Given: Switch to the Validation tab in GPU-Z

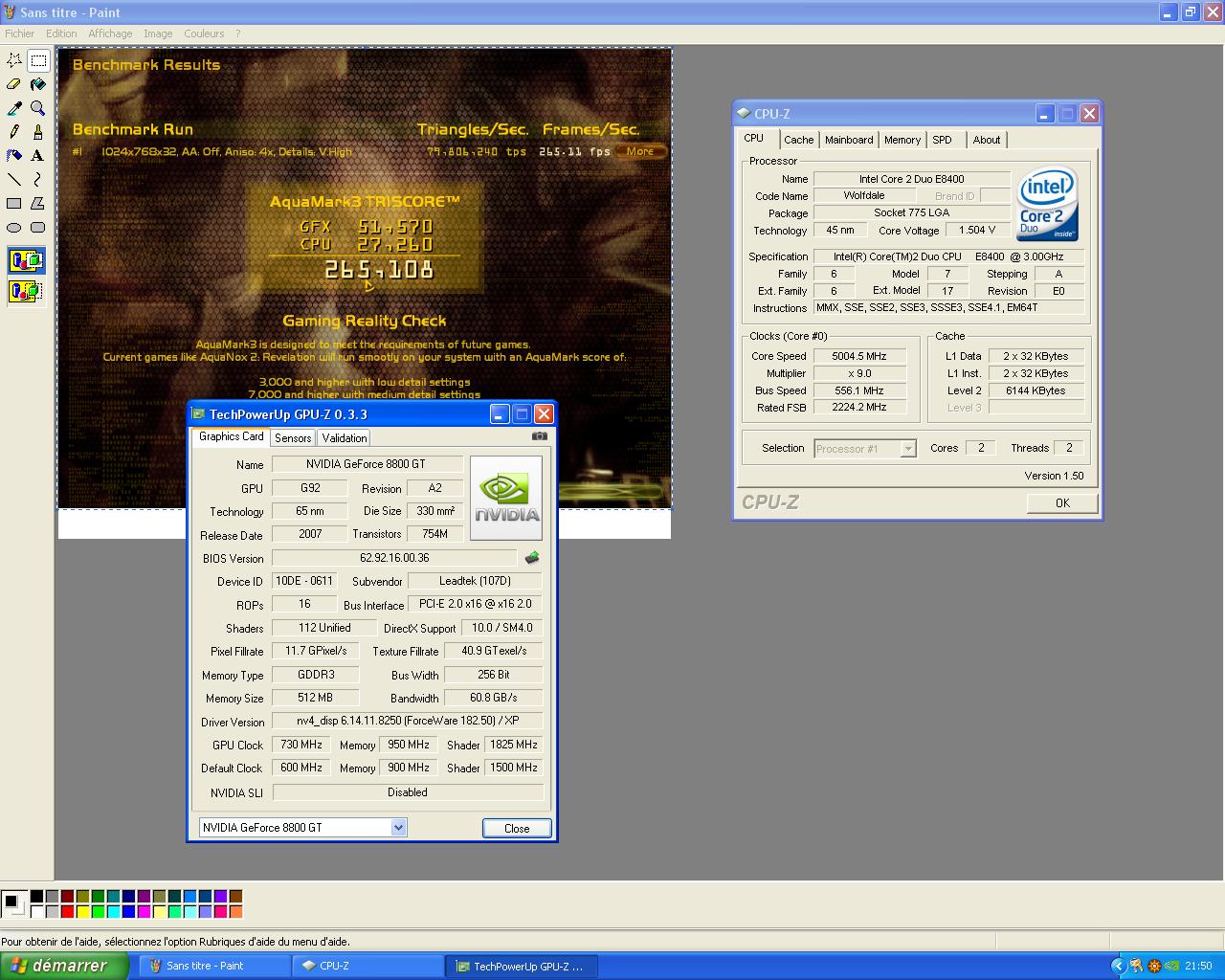Looking at the screenshot, I should 345,437.
